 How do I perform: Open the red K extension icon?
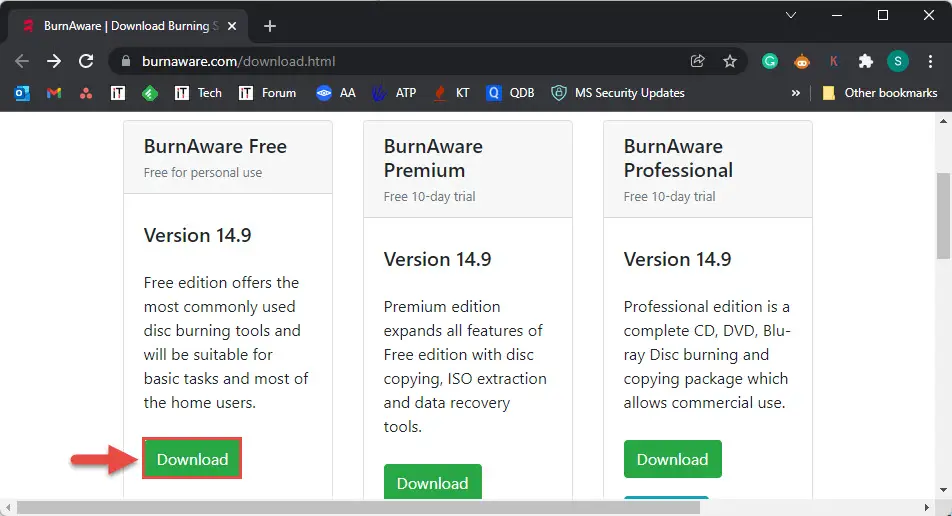pos(834,61)
